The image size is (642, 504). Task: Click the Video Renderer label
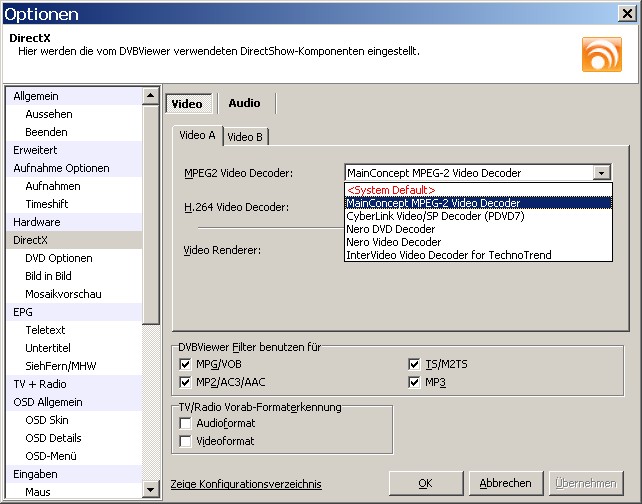[222, 250]
